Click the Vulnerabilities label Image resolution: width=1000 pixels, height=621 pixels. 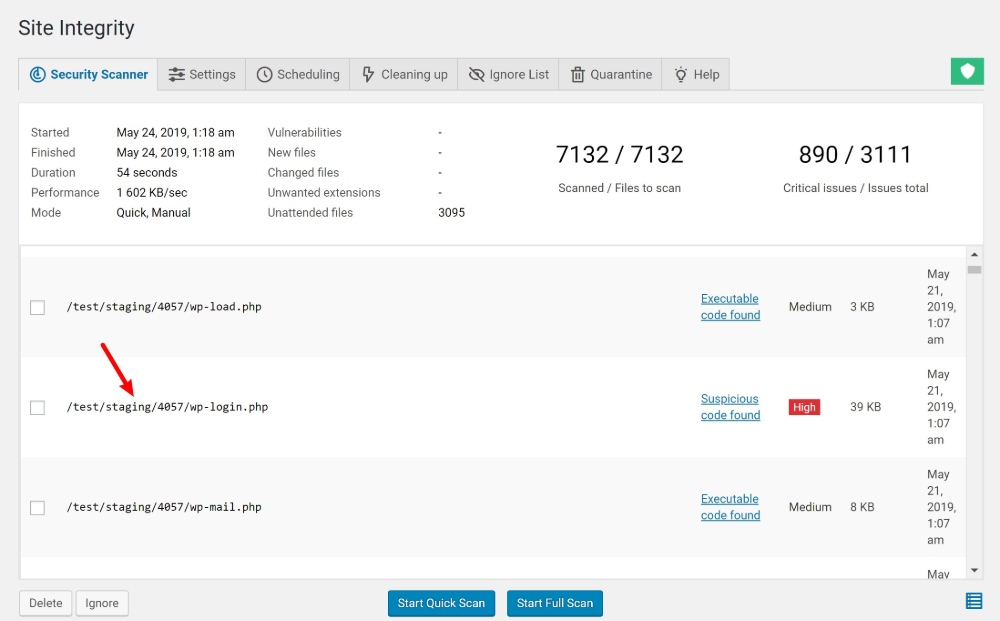click(304, 133)
